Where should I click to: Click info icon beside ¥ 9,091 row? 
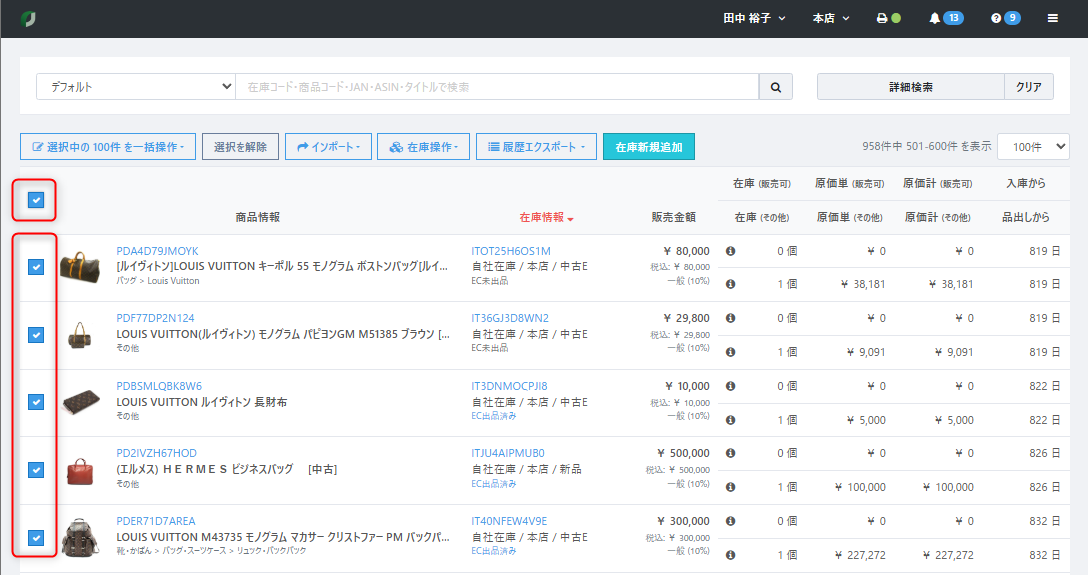pos(730,352)
